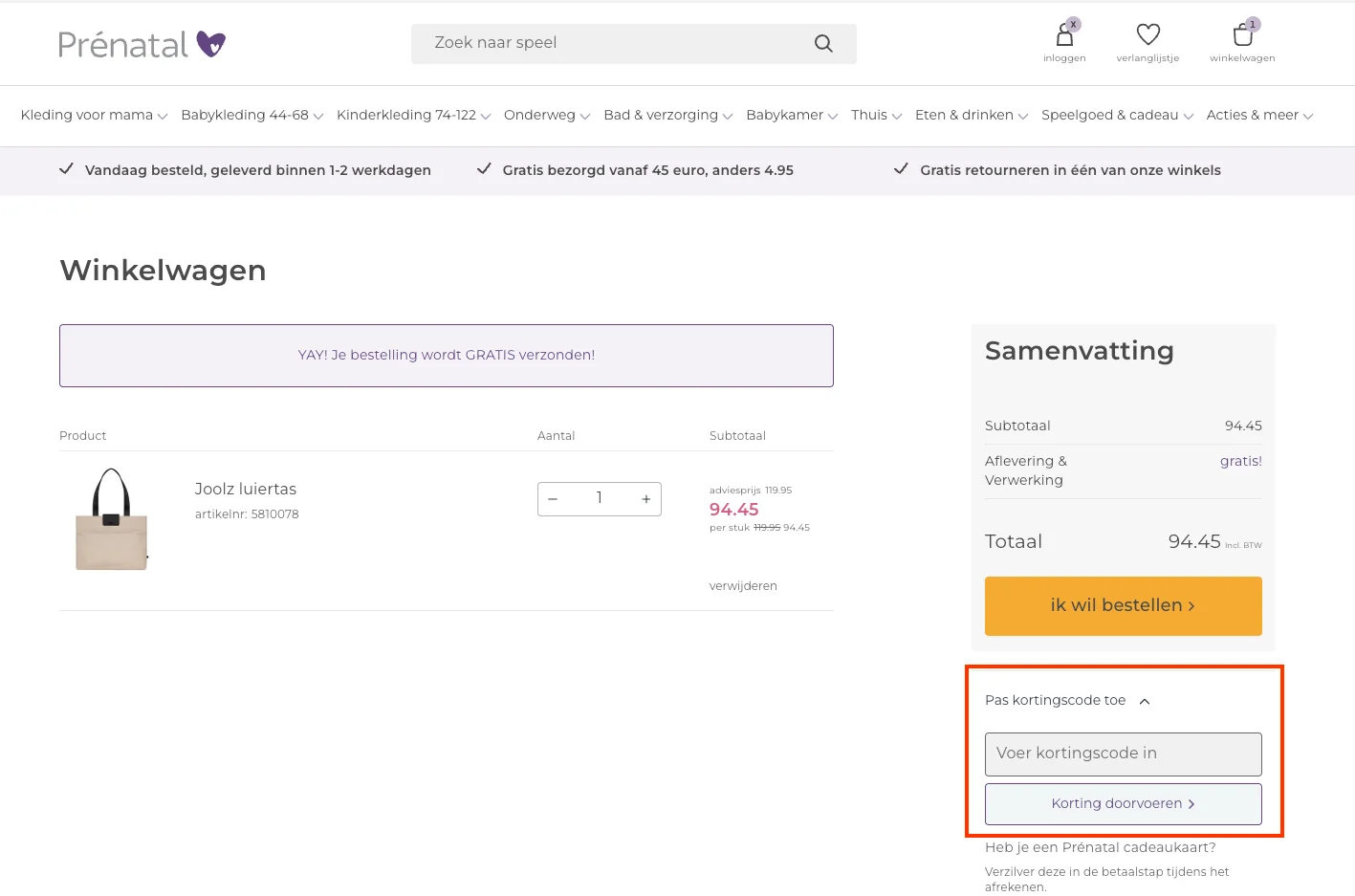The image size is (1355, 896).
Task: Click verwijderen to remove the item
Action: (743, 586)
